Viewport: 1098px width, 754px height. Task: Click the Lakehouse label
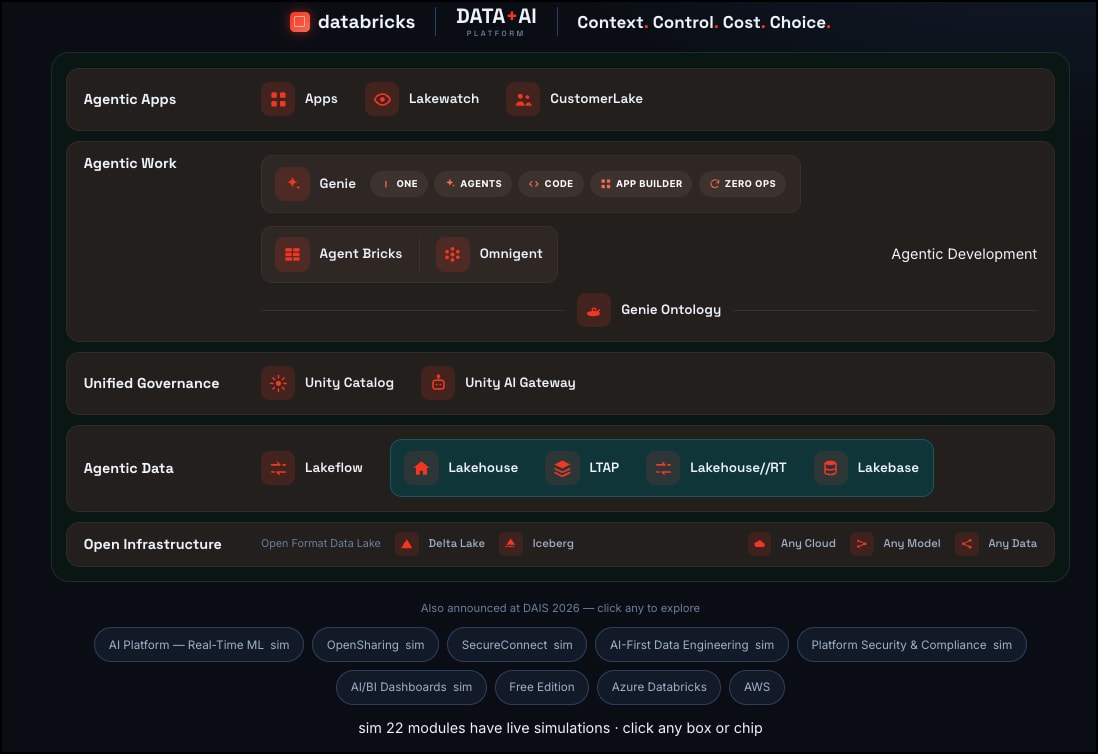click(x=483, y=468)
